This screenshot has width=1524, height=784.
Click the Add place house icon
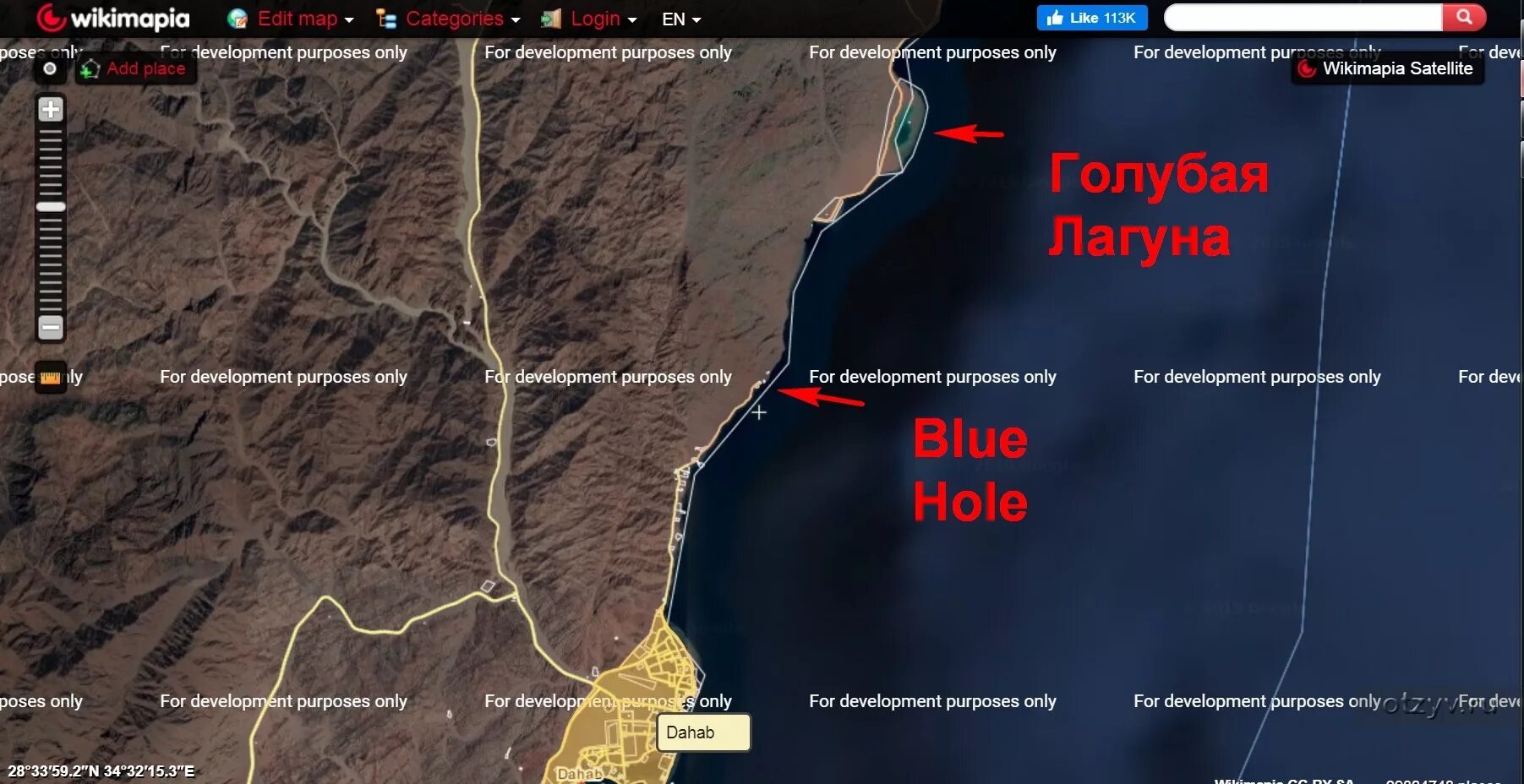(90, 69)
